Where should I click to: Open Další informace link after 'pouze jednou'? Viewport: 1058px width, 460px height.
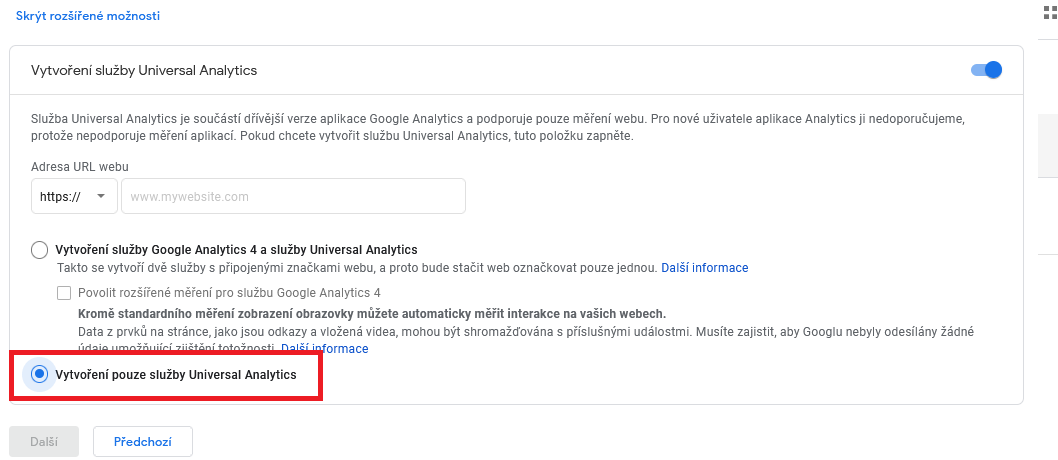(704, 268)
